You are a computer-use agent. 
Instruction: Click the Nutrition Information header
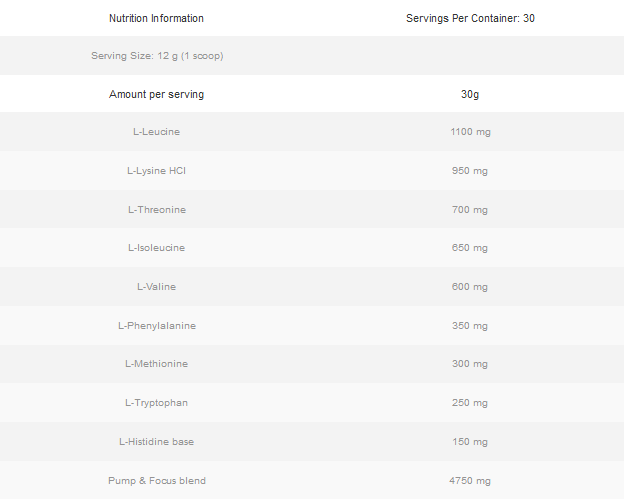pyautogui.click(x=156, y=18)
